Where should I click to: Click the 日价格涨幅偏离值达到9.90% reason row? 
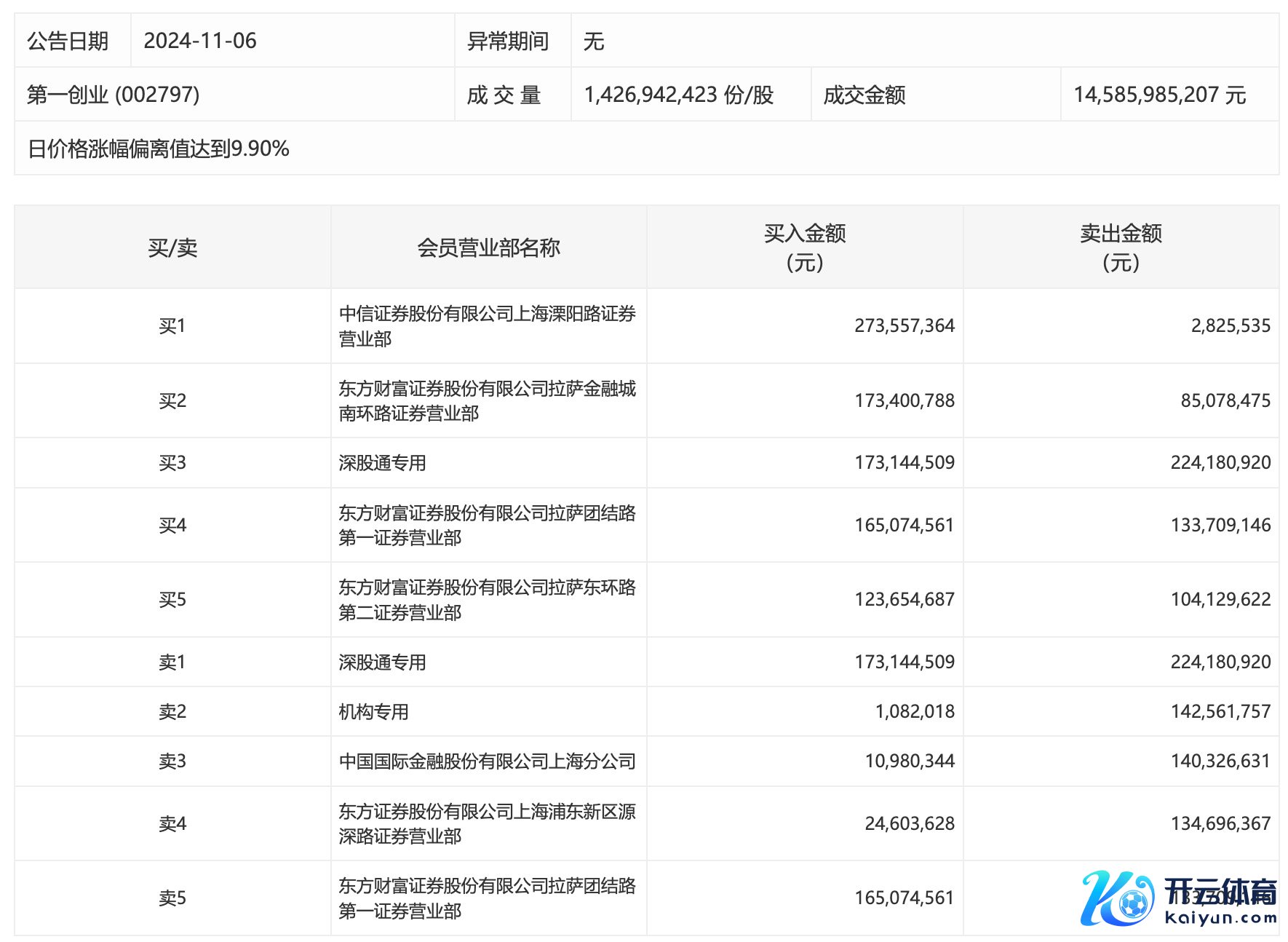point(159,149)
